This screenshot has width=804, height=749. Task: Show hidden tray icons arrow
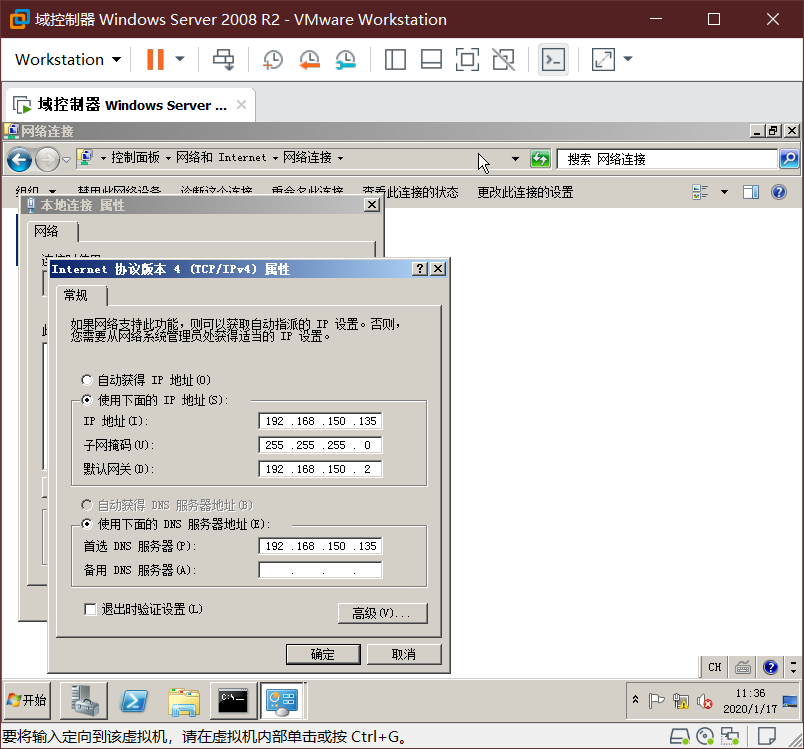[635, 699]
